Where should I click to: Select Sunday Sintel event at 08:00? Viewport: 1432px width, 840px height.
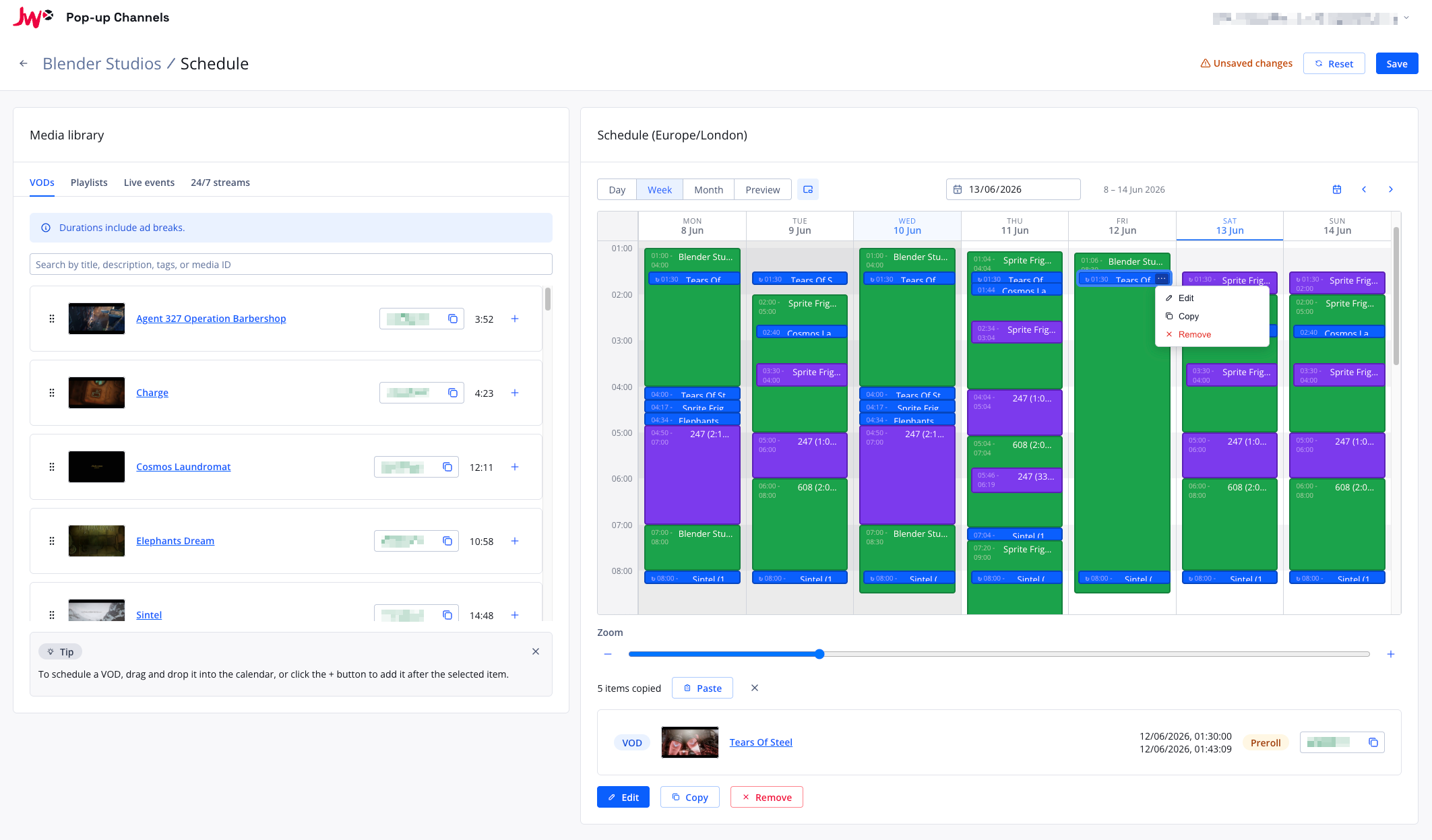pyautogui.click(x=1337, y=578)
